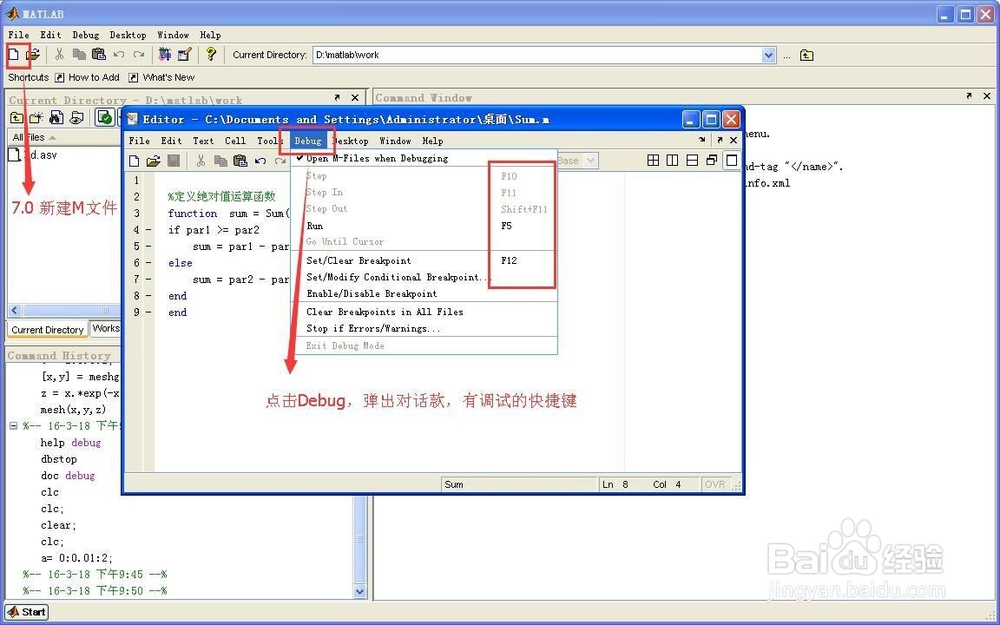Viewport: 1000px width, 625px height.
Task: Open Text menu in Editor
Action: coord(203,140)
